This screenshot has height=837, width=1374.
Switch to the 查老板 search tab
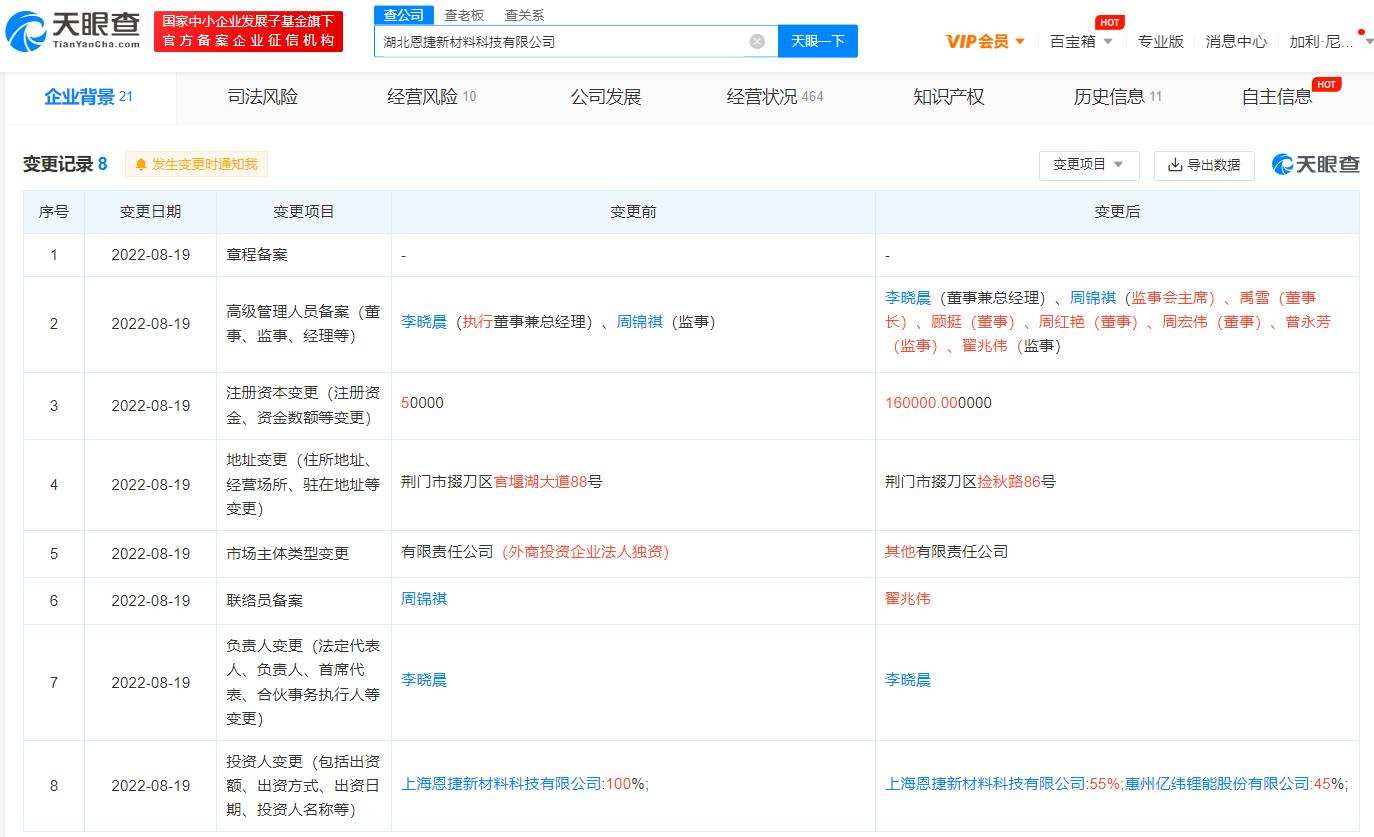click(464, 15)
